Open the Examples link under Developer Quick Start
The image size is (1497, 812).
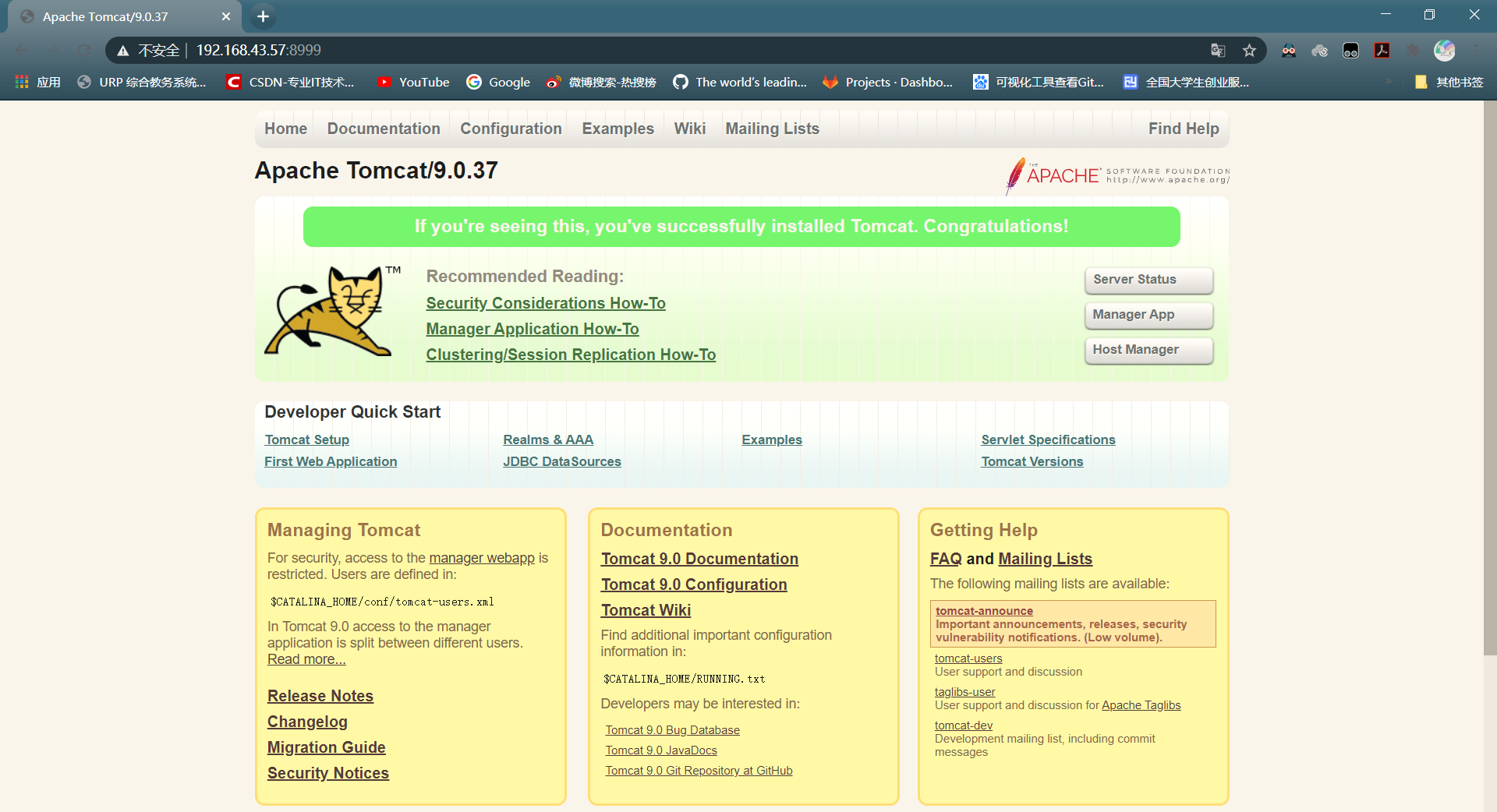pos(772,440)
